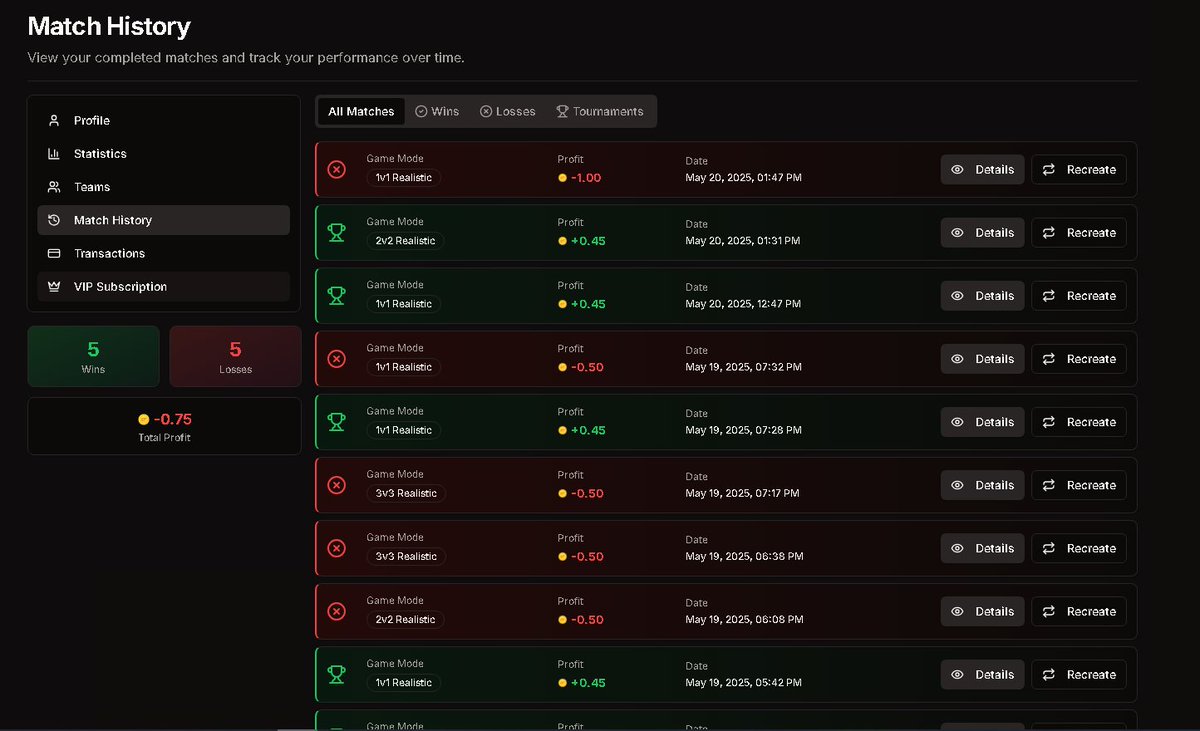This screenshot has width=1200, height=731.
Task: Click the coin icon in Total Profit card
Action: 143,419
